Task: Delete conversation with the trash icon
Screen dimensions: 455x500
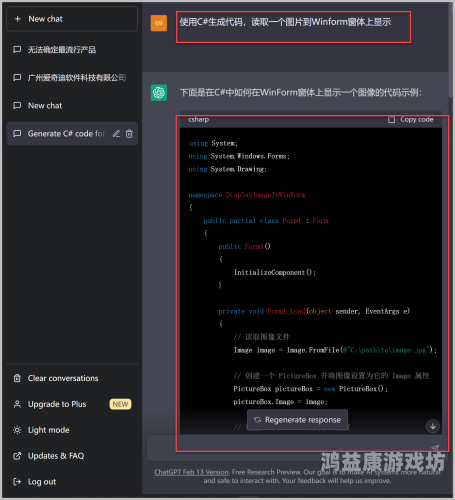Action: pyautogui.click(x=129, y=134)
